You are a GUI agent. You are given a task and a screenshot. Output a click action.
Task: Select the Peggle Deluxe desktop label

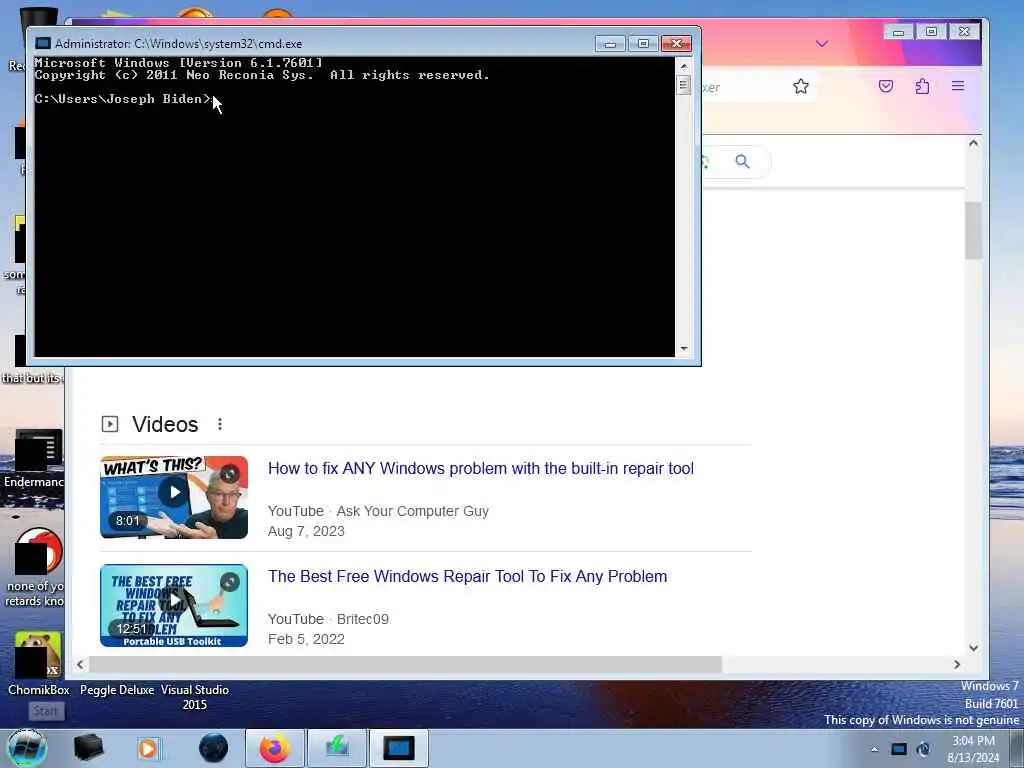(x=117, y=690)
